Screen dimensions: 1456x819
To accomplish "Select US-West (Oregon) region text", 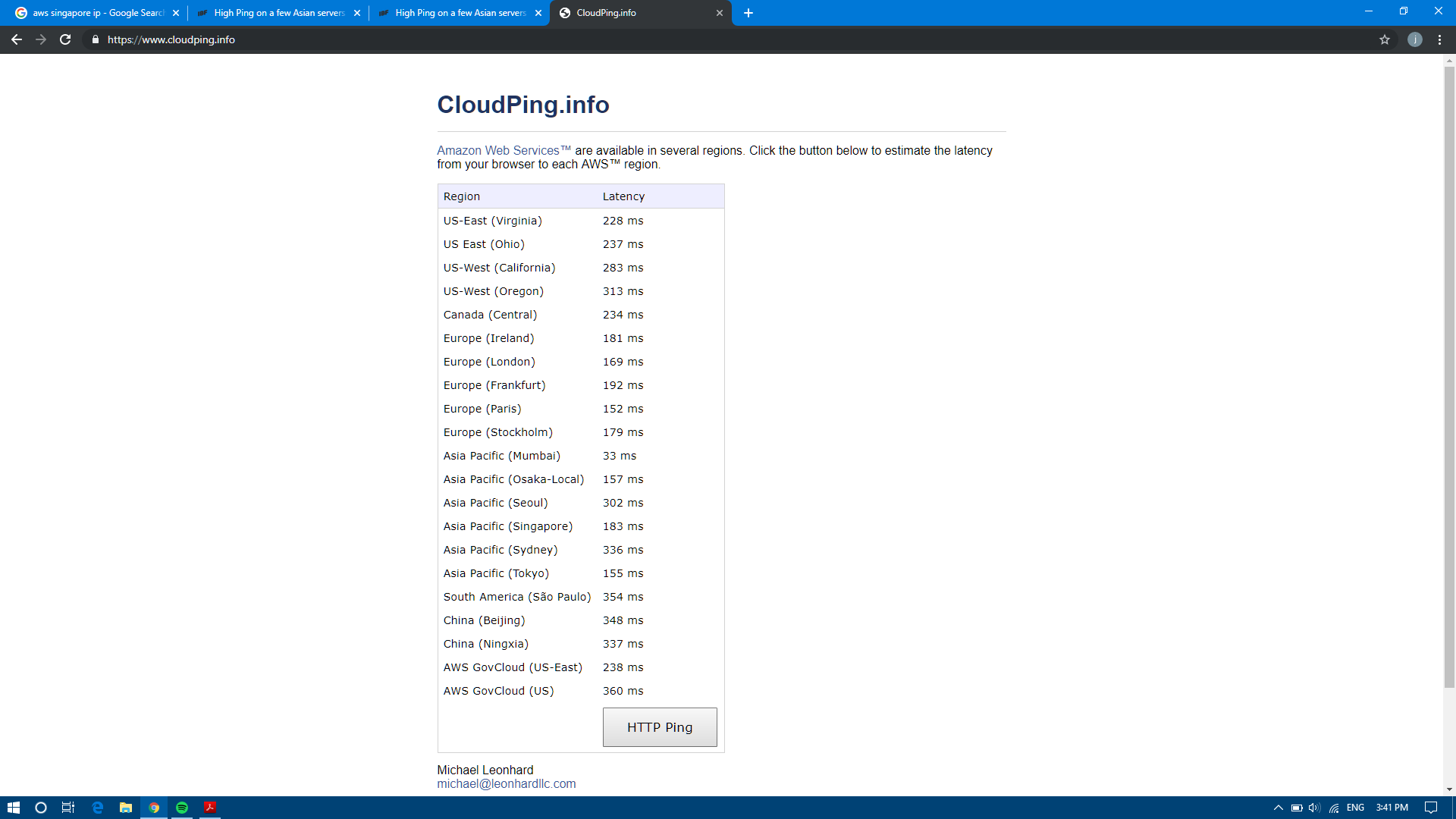I will (x=494, y=291).
